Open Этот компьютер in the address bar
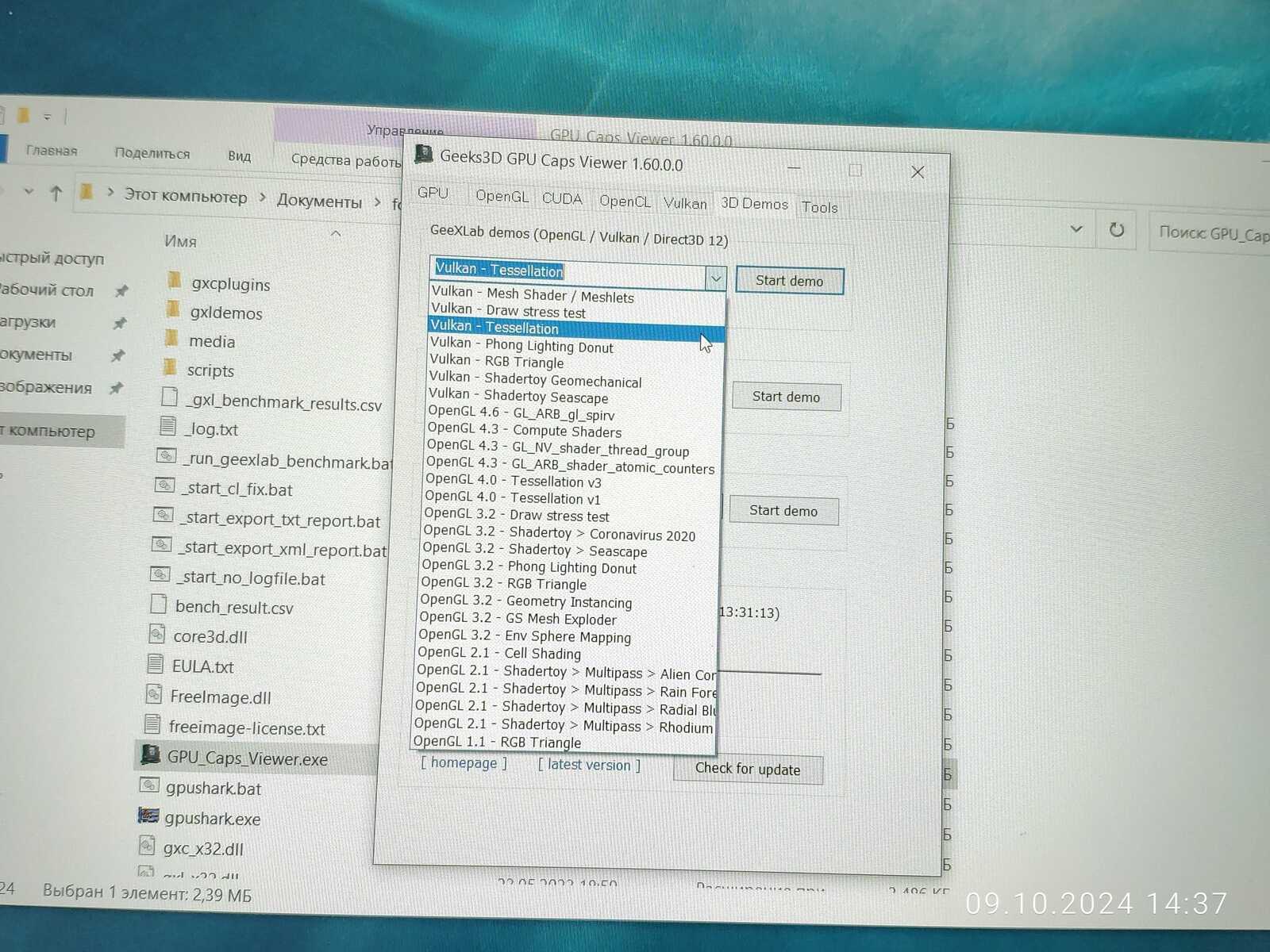The image size is (1270, 952). [186, 196]
